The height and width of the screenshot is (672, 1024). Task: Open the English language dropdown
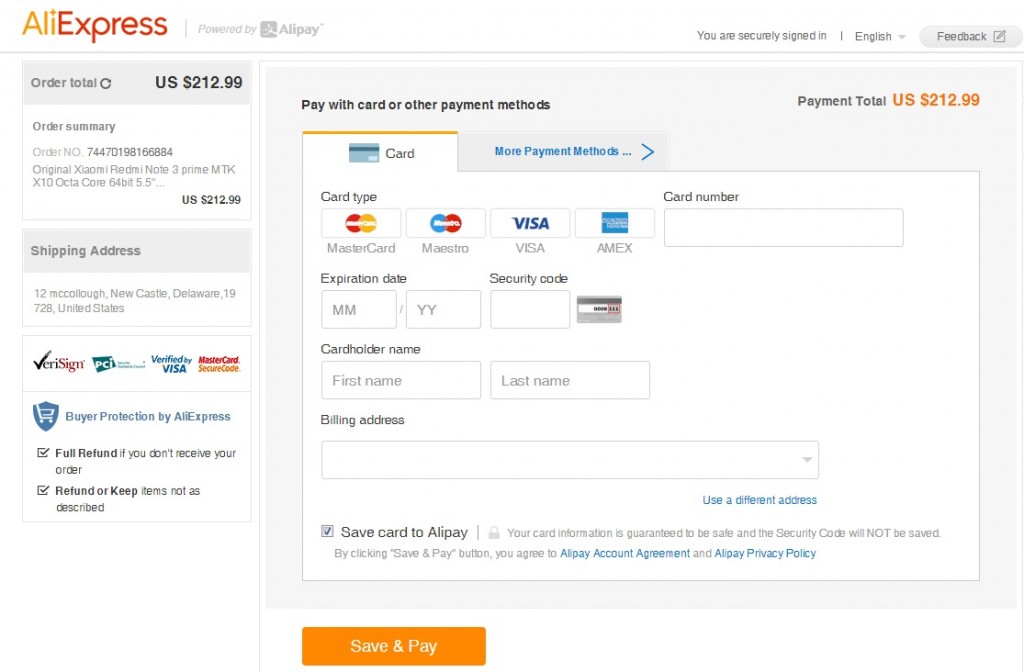pos(880,36)
